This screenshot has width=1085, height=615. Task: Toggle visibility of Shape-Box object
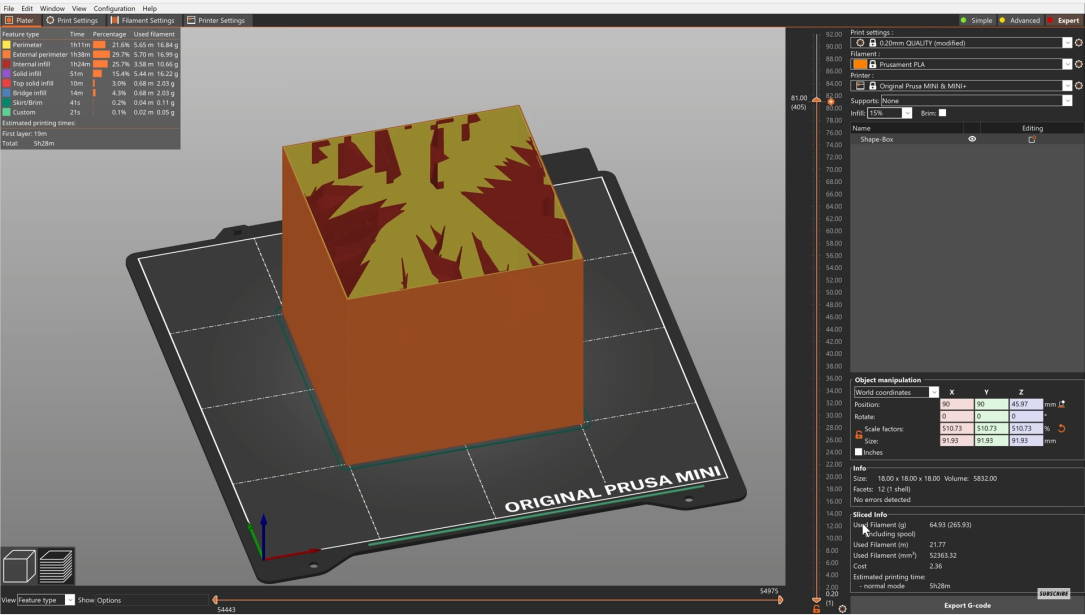pos(972,139)
